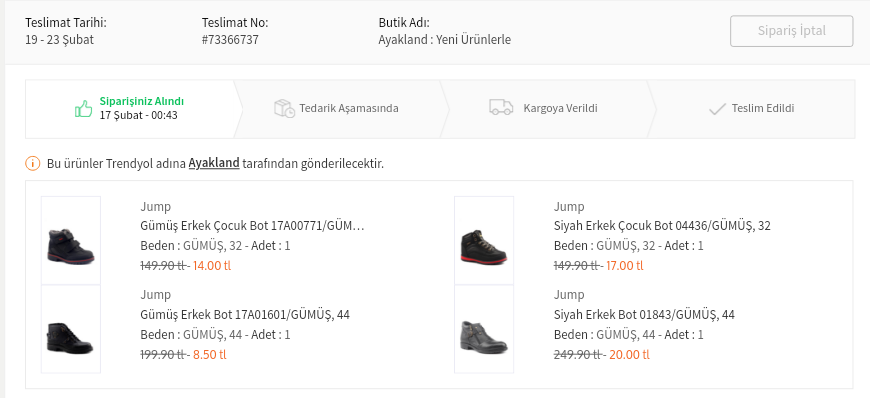Viewport: 870px width, 398px height.
Task: Select the Siparişiniz Alındı step
Action: click(x=131, y=109)
